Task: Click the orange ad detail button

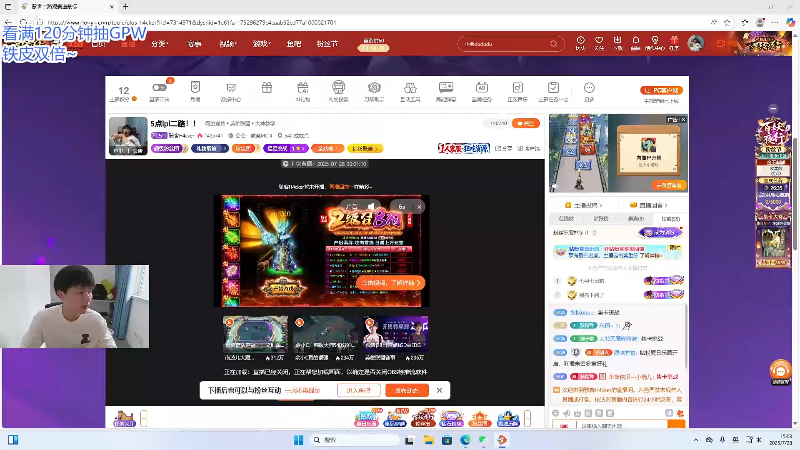Action: 391,283
